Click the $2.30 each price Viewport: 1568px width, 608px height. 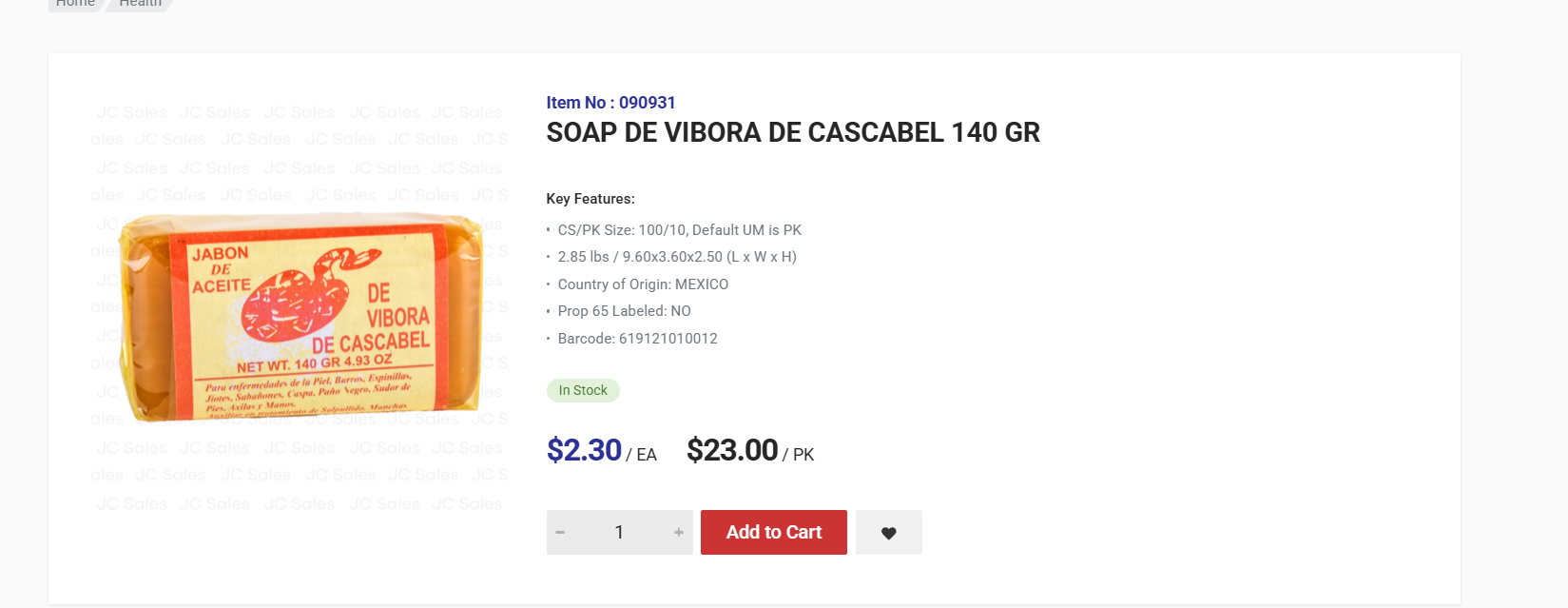[584, 450]
